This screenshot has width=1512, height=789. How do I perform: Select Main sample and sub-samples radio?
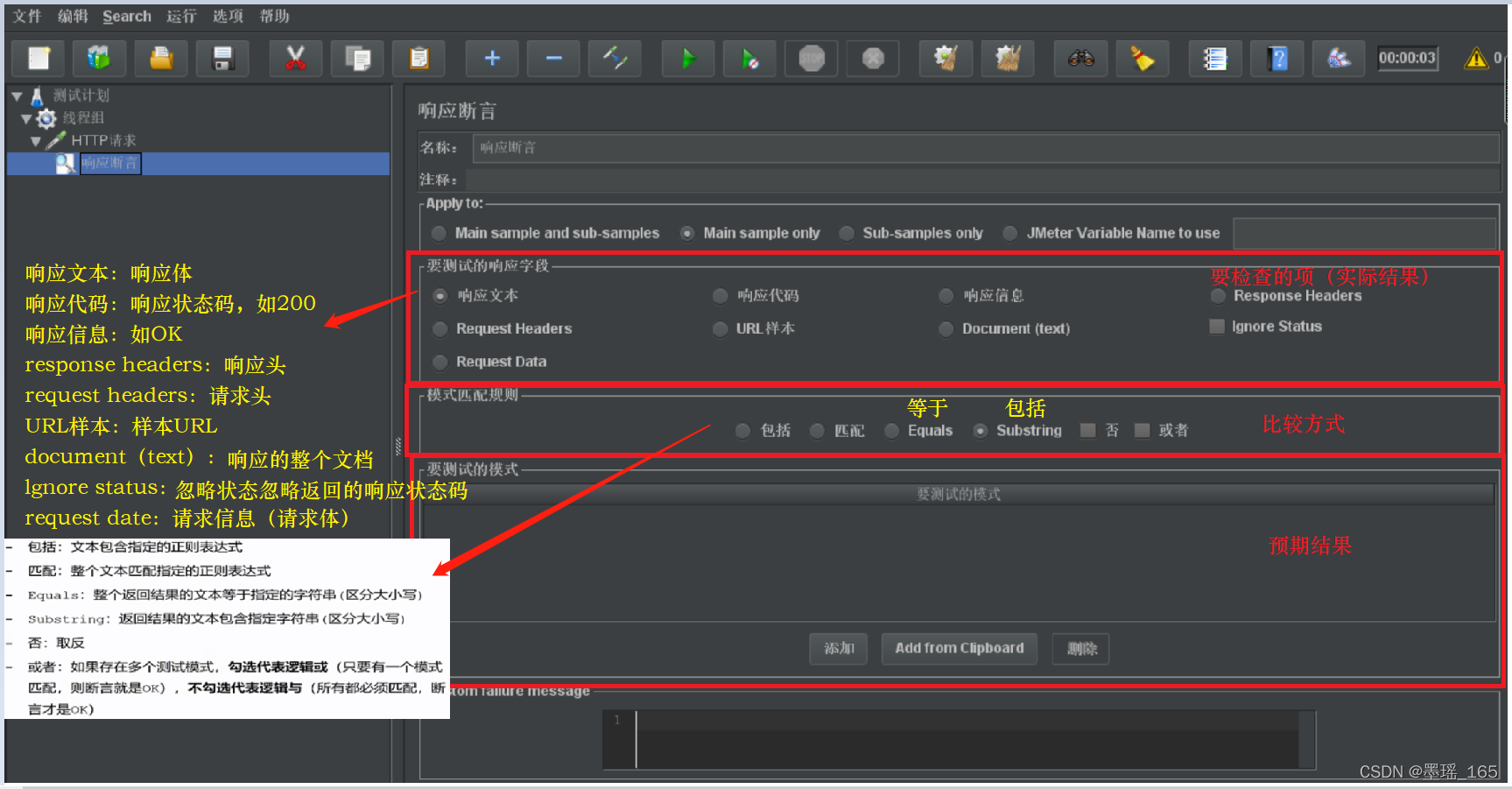coord(440,233)
